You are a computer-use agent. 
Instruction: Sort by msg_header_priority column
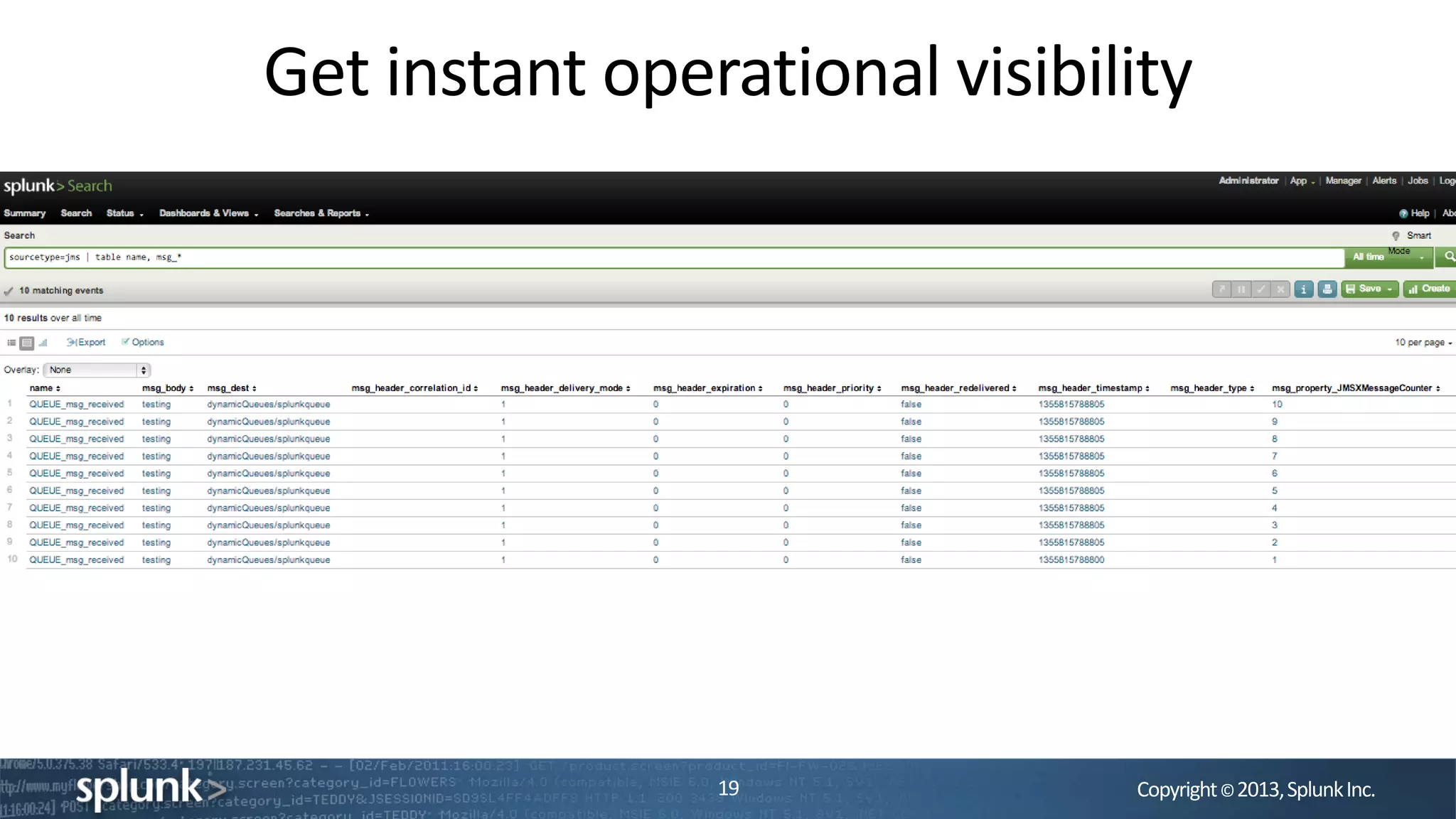(x=832, y=388)
